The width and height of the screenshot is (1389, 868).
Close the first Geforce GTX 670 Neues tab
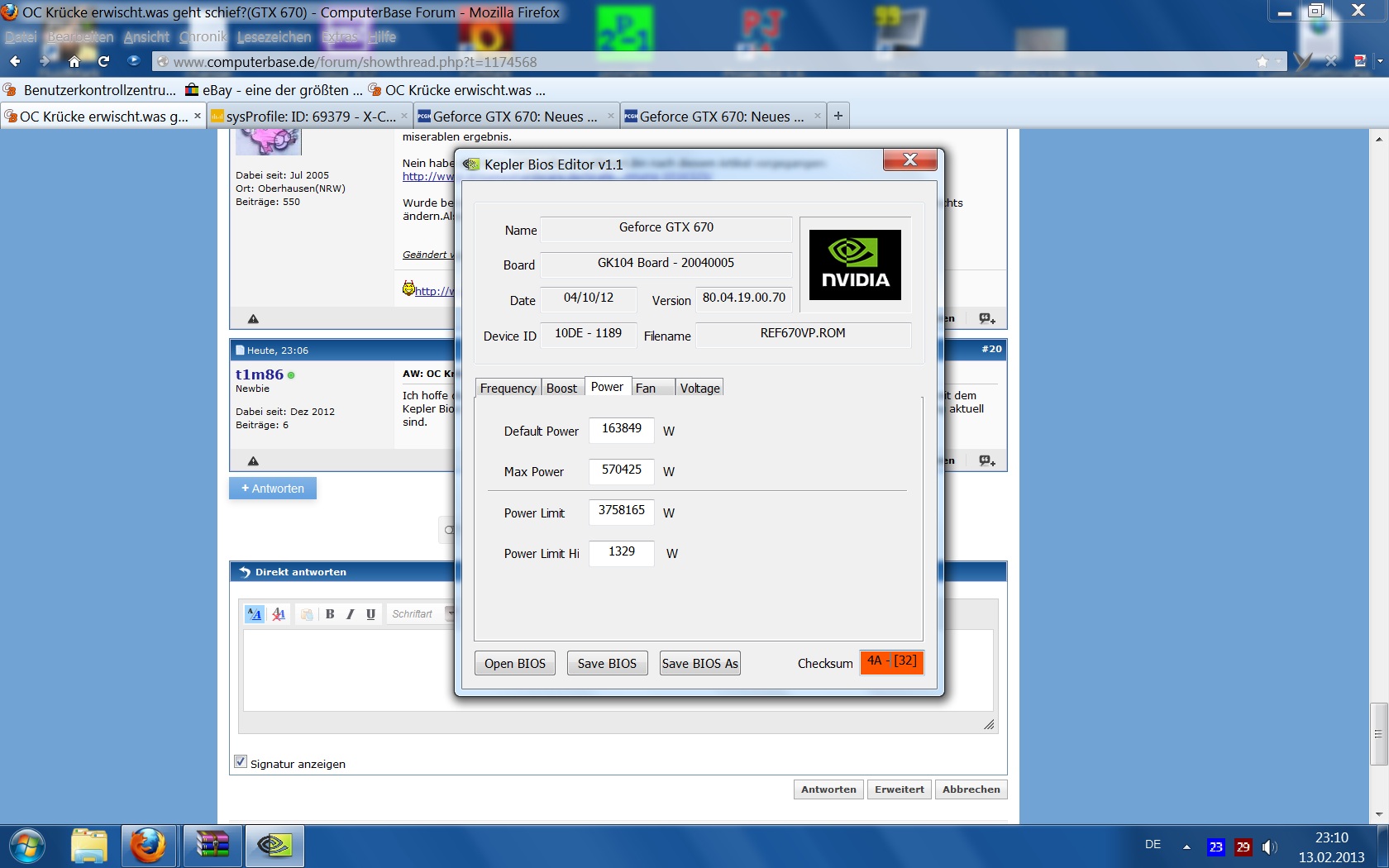[x=611, y=116]
